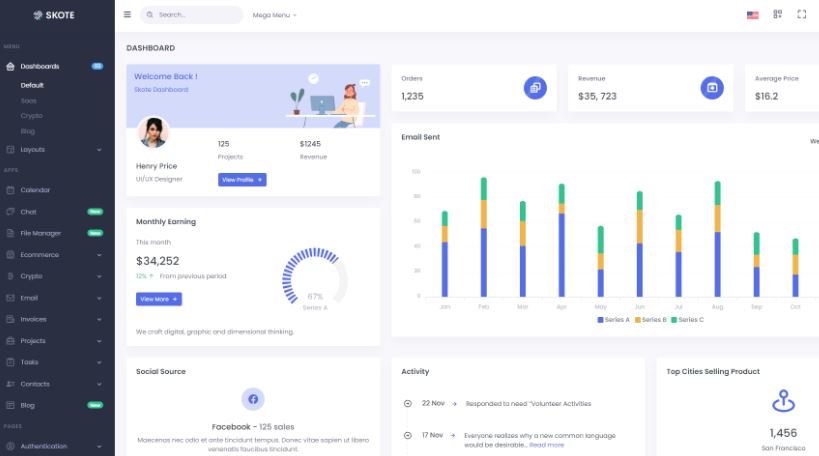Viewport: 819px width, 456px height.
Task: Select Default under Dashboards
Action: (x=32, y=85)
